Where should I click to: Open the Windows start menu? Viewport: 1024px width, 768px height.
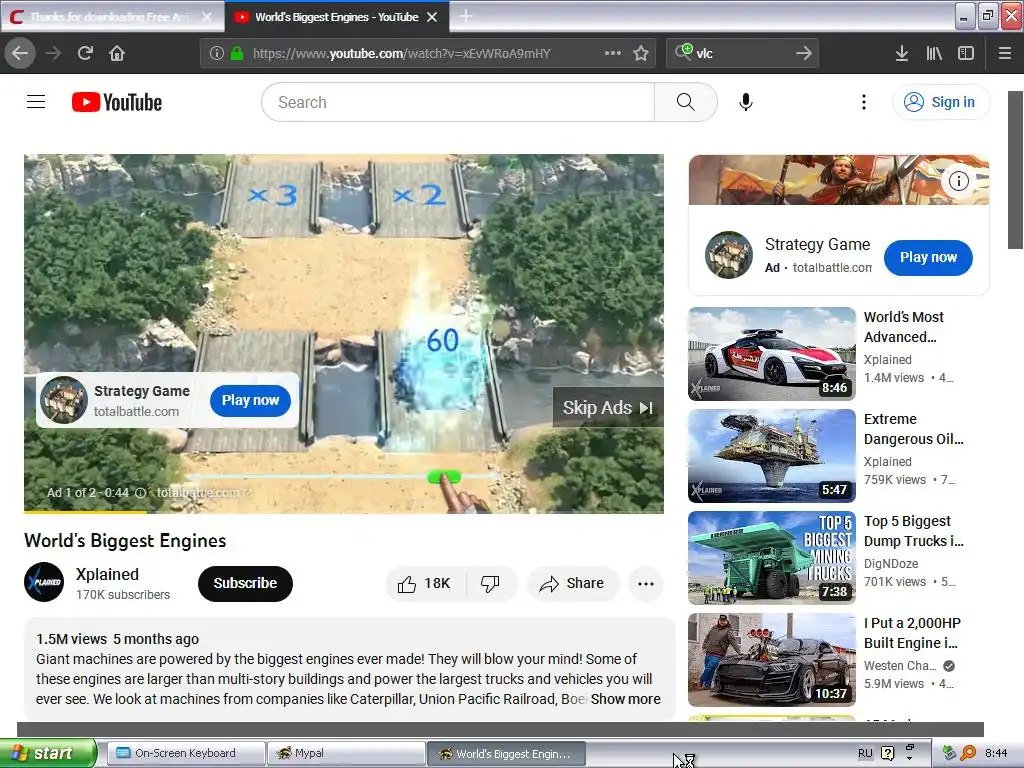(48, 754)
